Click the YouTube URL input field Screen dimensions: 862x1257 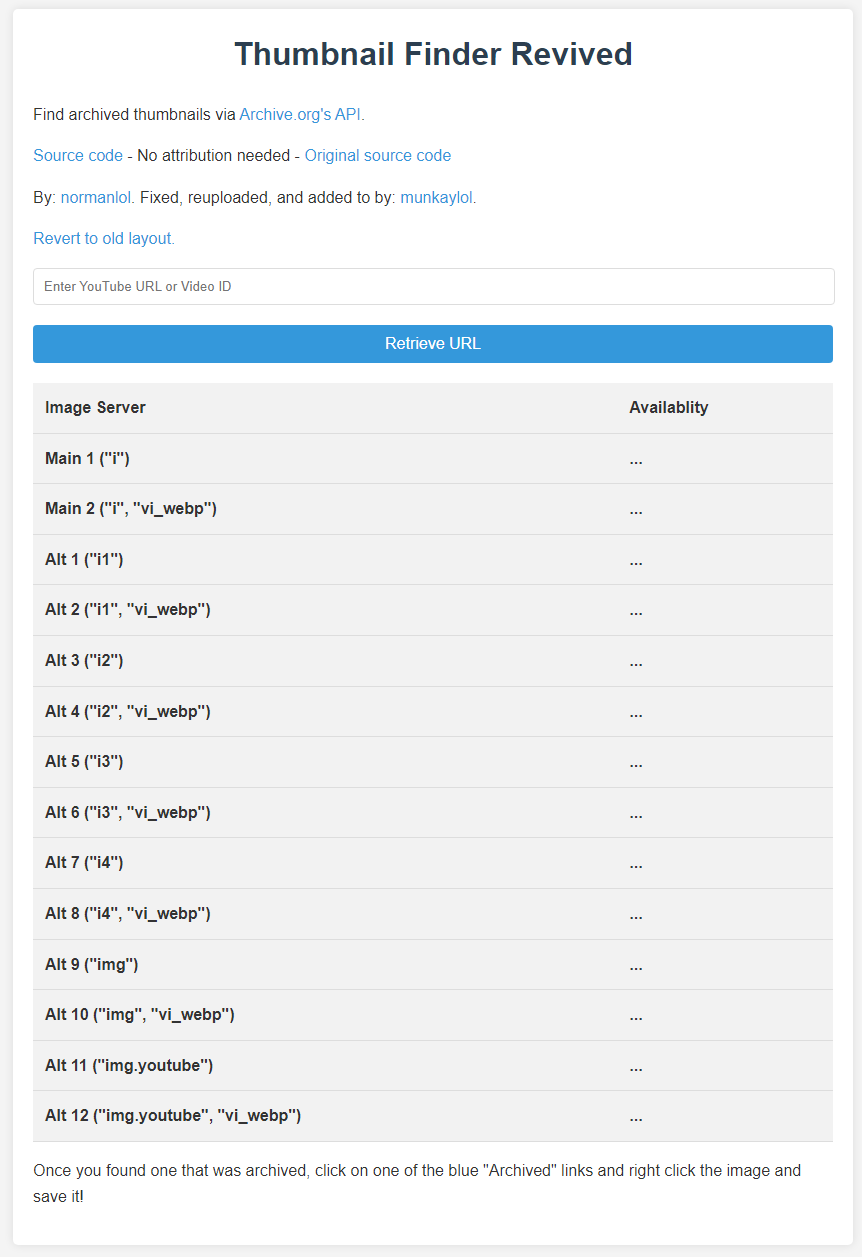(x=432, y=286)
